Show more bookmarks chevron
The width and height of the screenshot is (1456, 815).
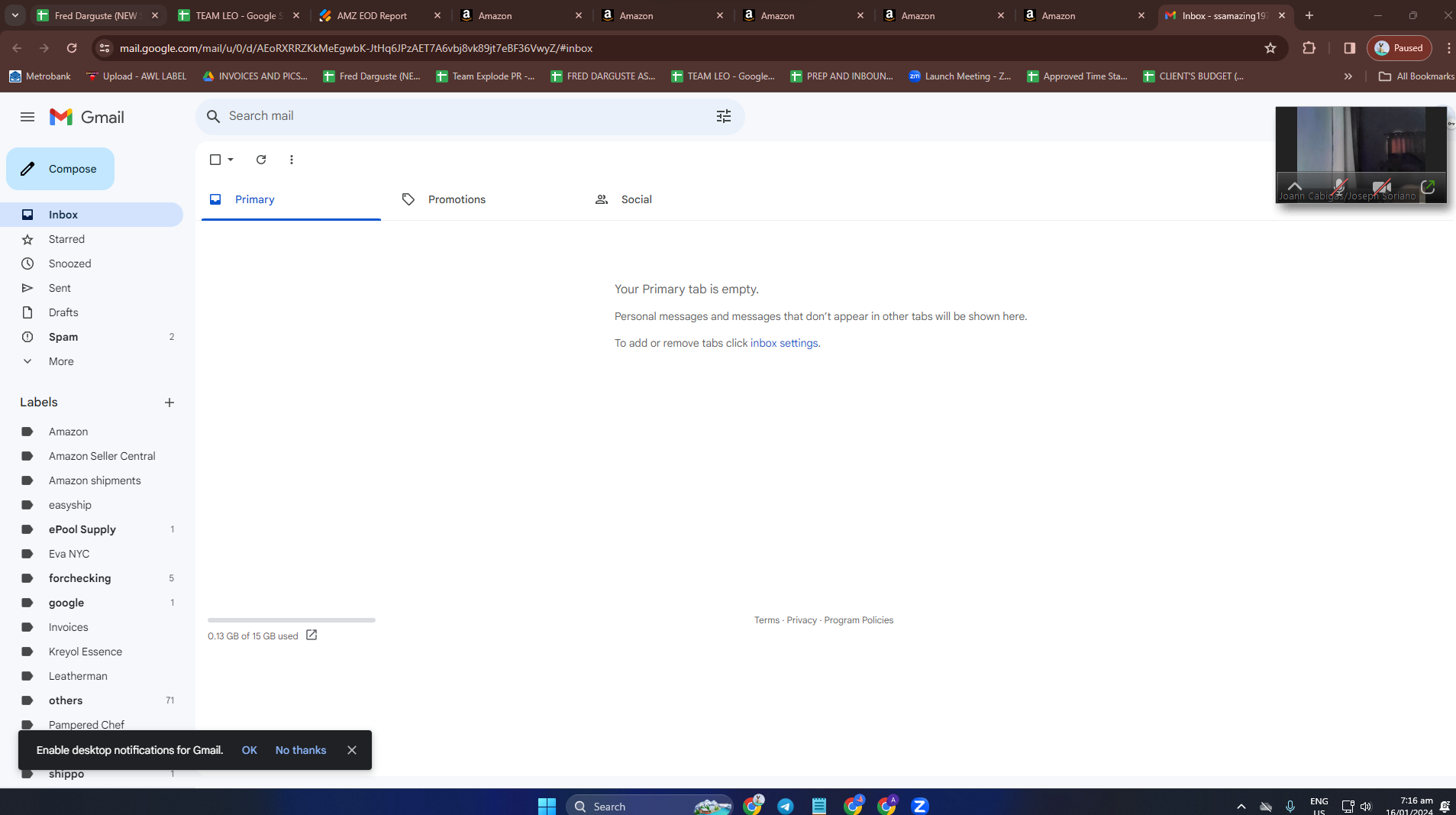tap(1348, 76)
